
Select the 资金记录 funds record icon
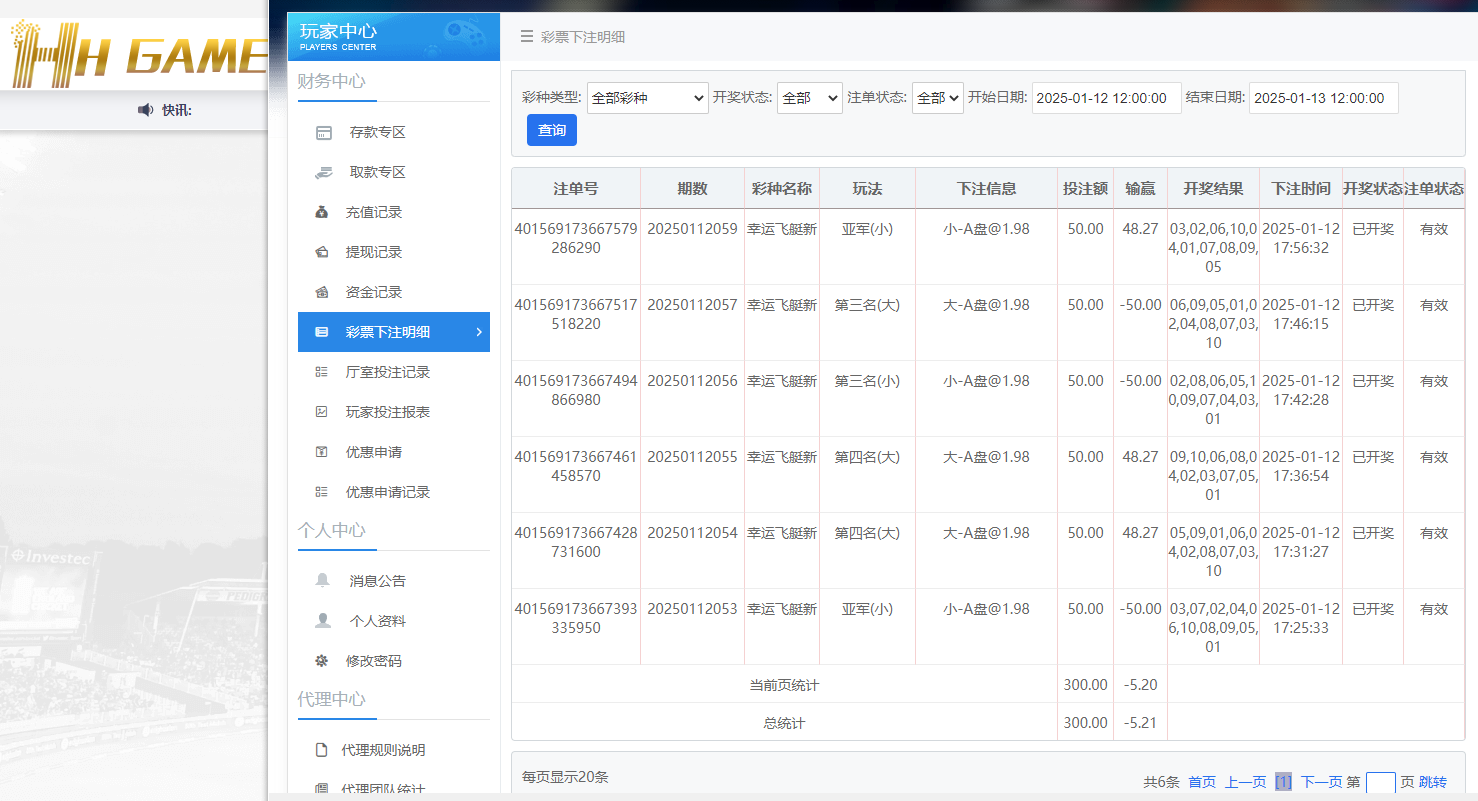[x=323, y=291]
